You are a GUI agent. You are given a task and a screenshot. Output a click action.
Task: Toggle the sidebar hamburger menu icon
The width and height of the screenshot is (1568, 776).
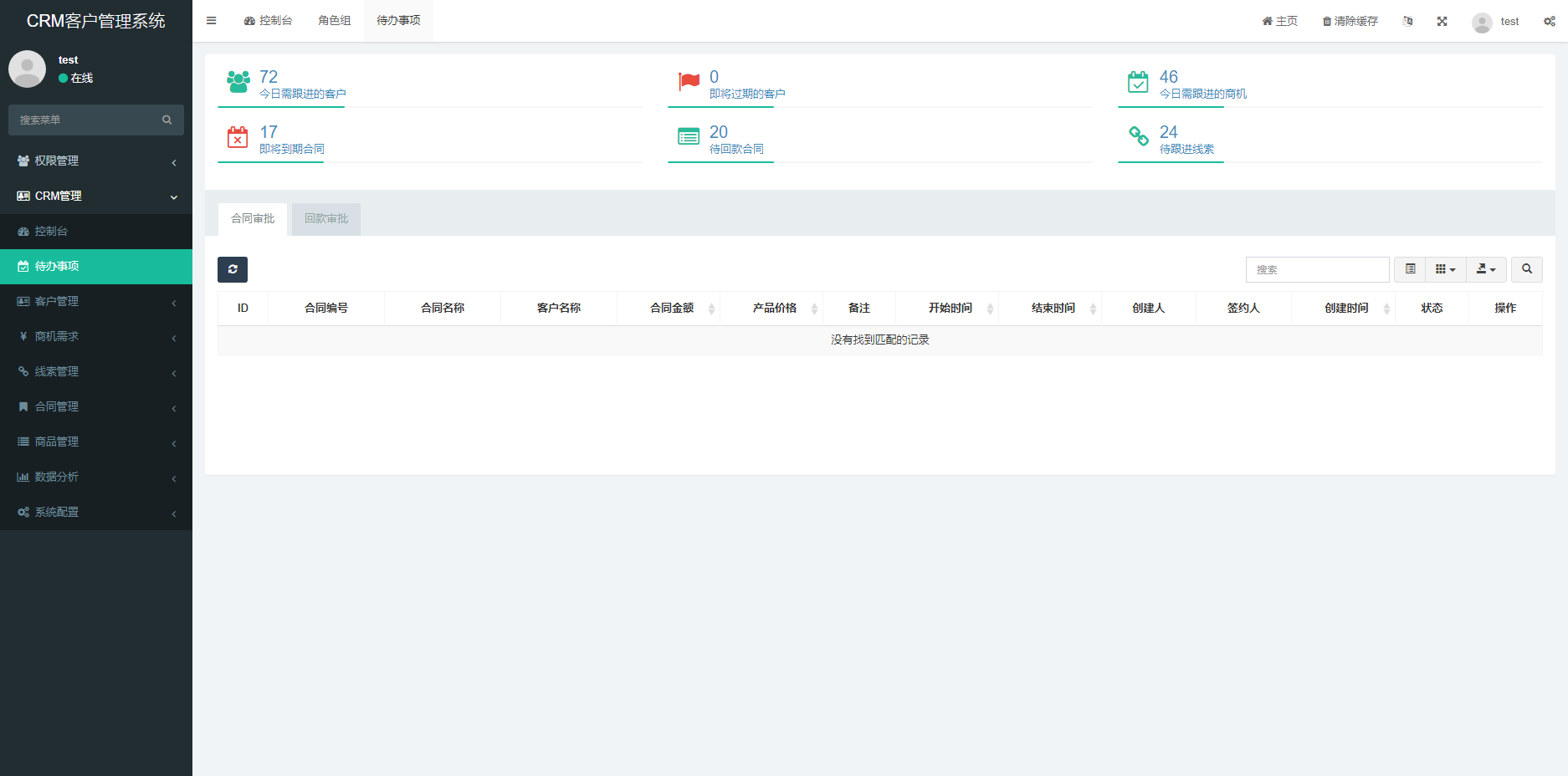211,21
